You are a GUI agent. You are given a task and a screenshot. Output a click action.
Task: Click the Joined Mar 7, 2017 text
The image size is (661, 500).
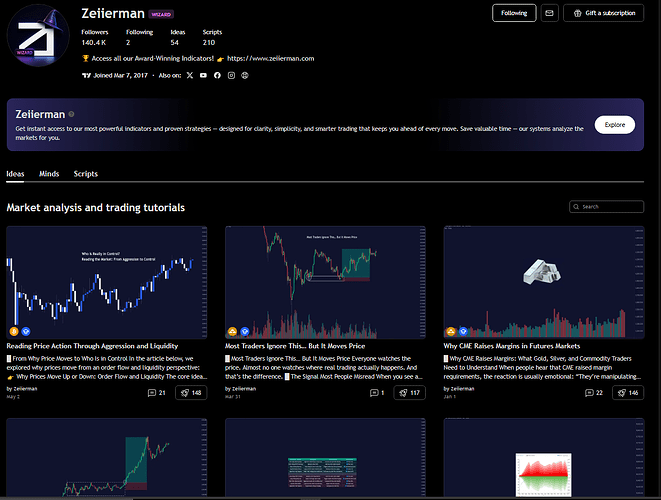click(x=121, y=75)
